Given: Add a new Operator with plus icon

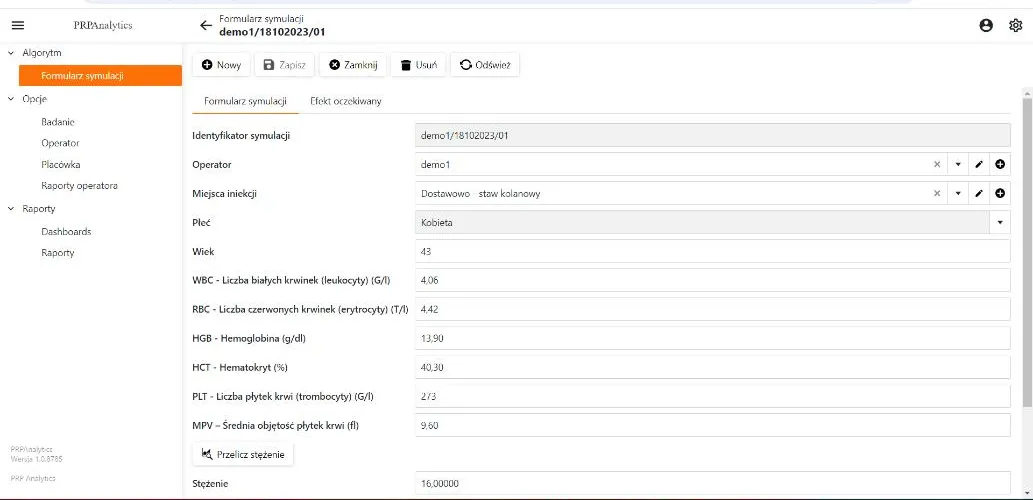Looking at the screenshot, I should pos(1000,164).
